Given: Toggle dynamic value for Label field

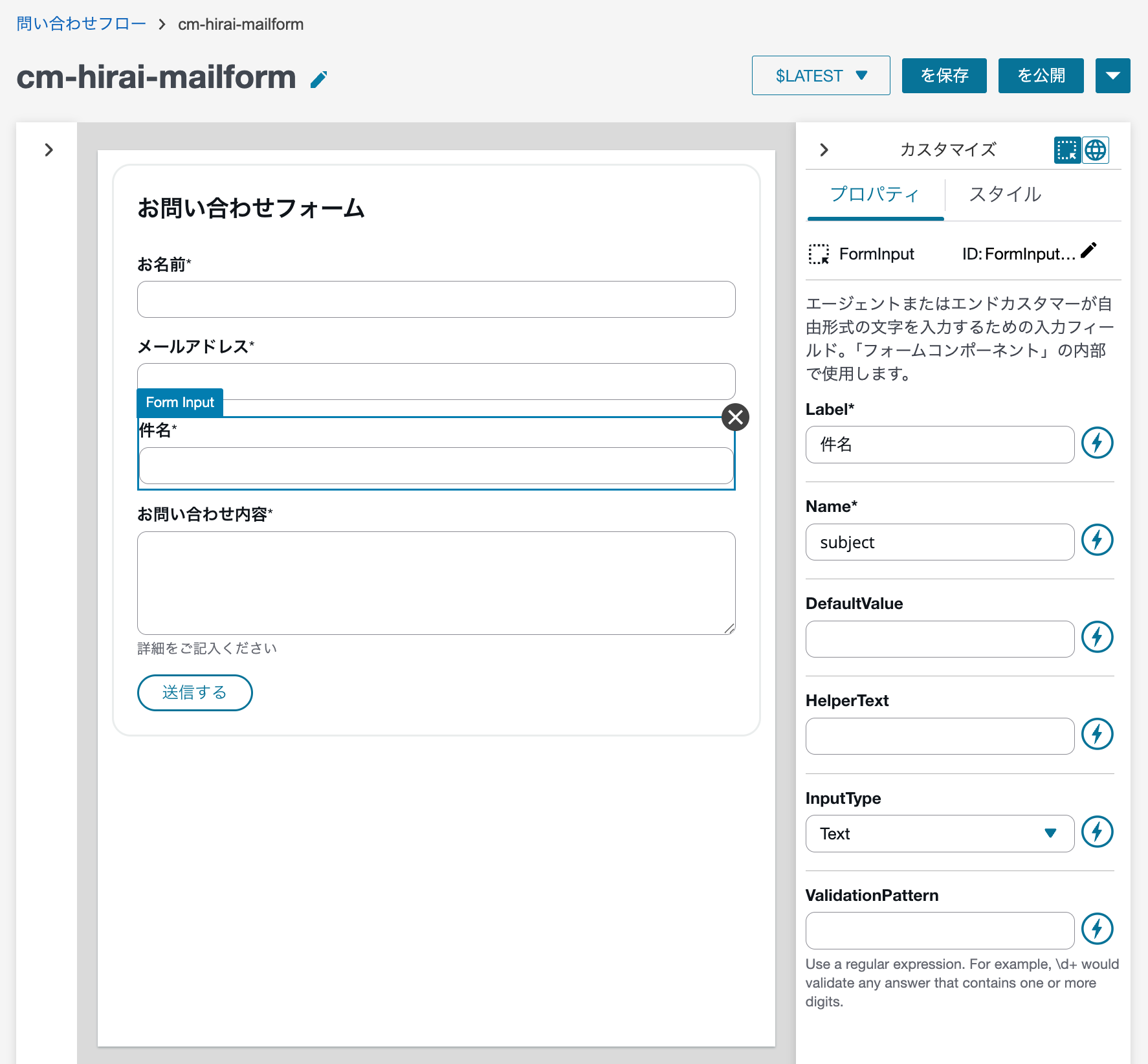Looking at the screenshot, I should [1098, 443].
